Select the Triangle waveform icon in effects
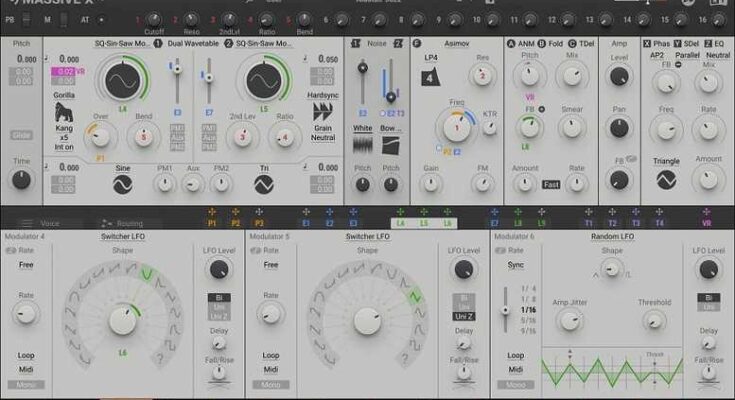735x400 pixels. (666, 180)
